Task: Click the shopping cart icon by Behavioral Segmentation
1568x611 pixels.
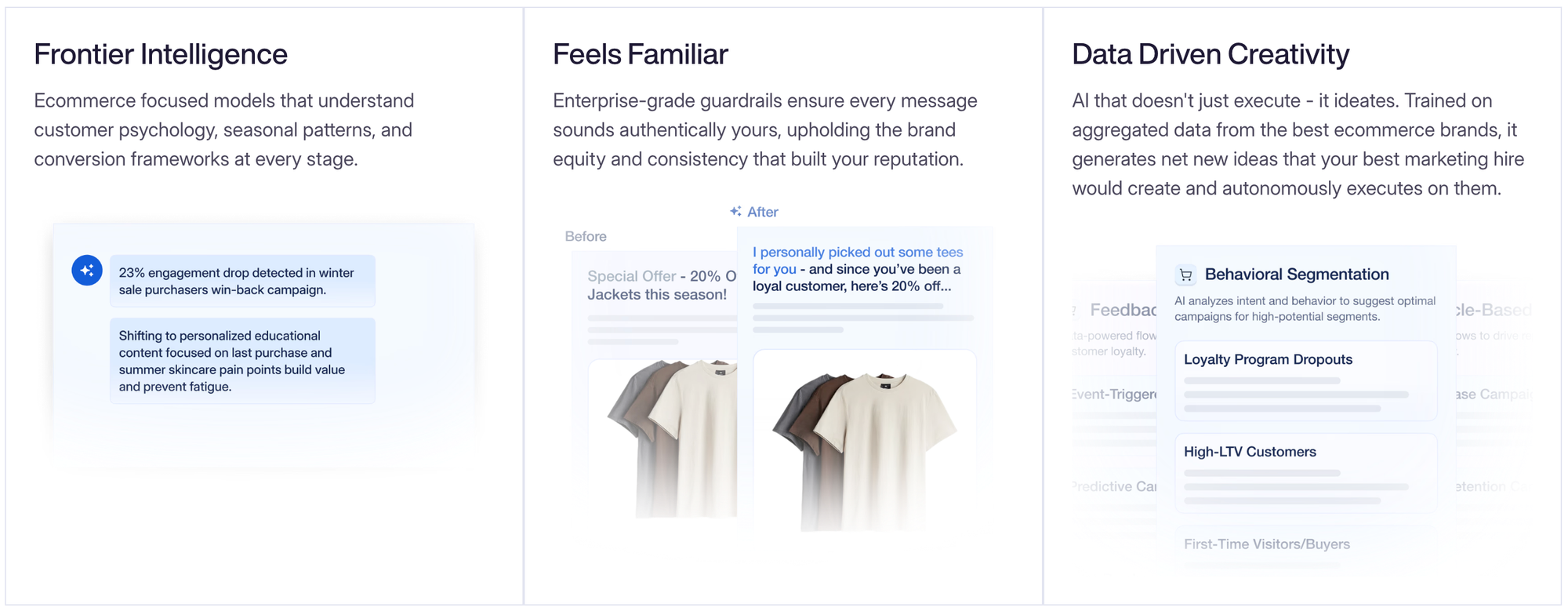Action: tap(1186, 275)
